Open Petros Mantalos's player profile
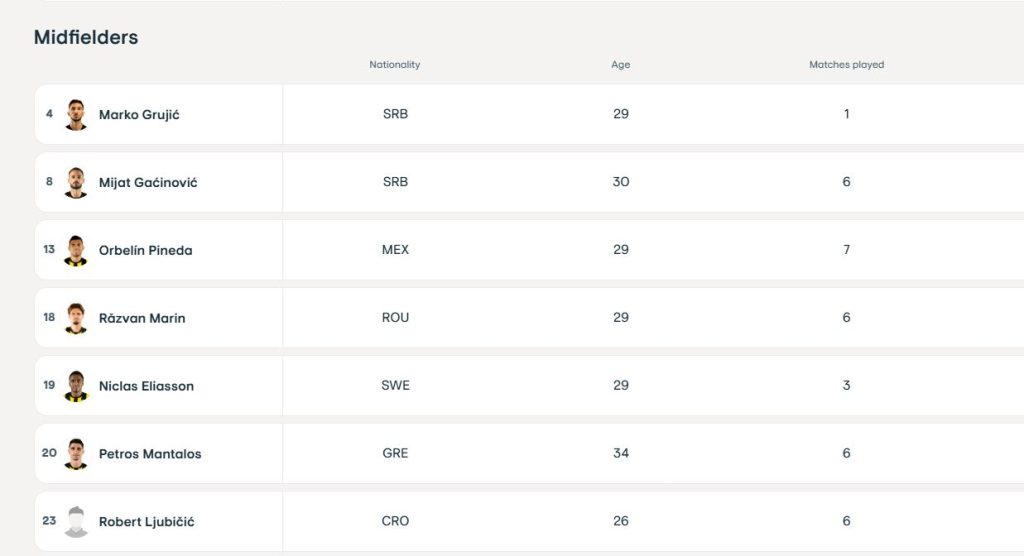The image size is (1024, 556). click(x=150, y=454)
